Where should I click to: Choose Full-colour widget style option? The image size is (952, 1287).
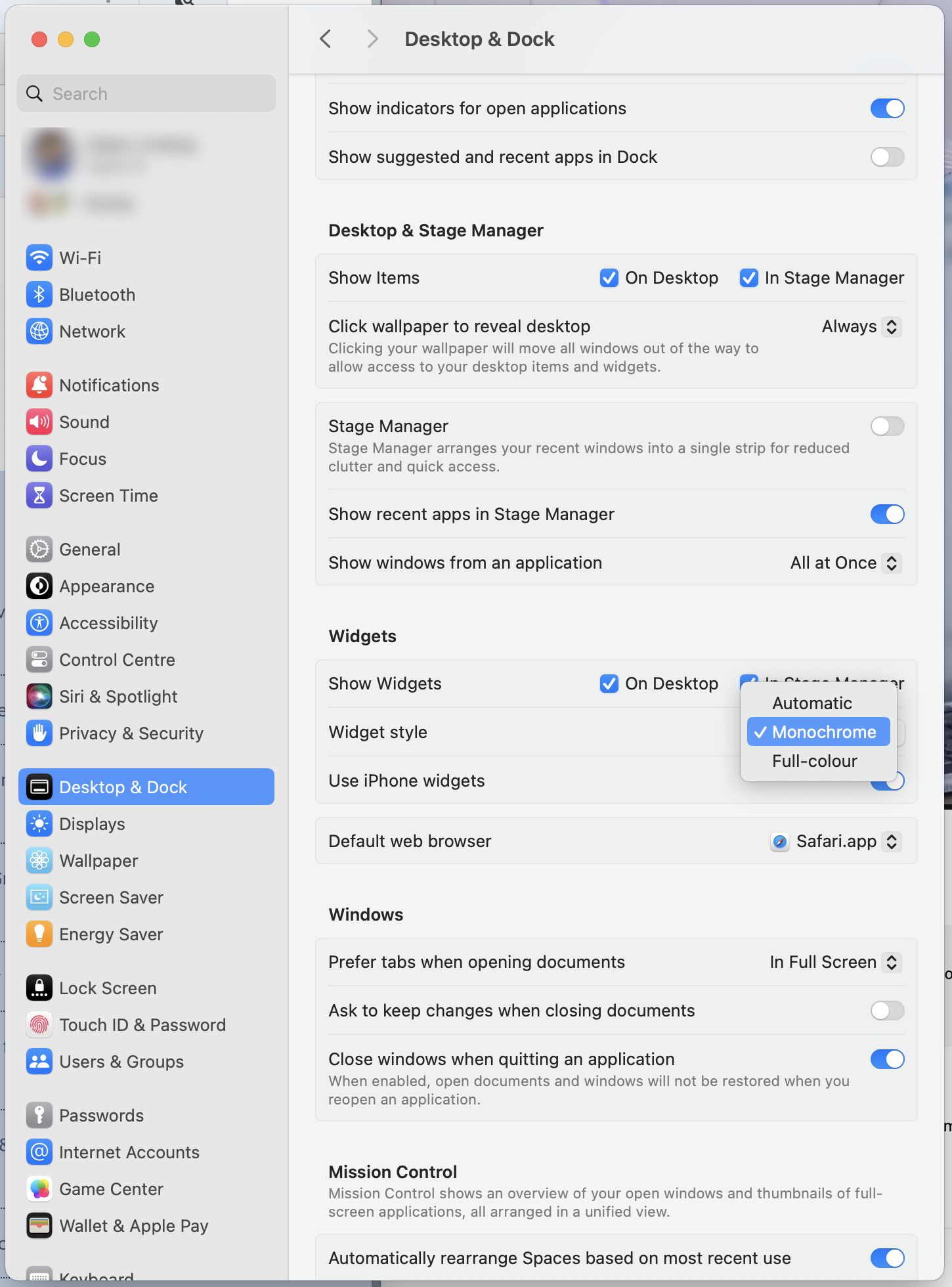(819, 761)
